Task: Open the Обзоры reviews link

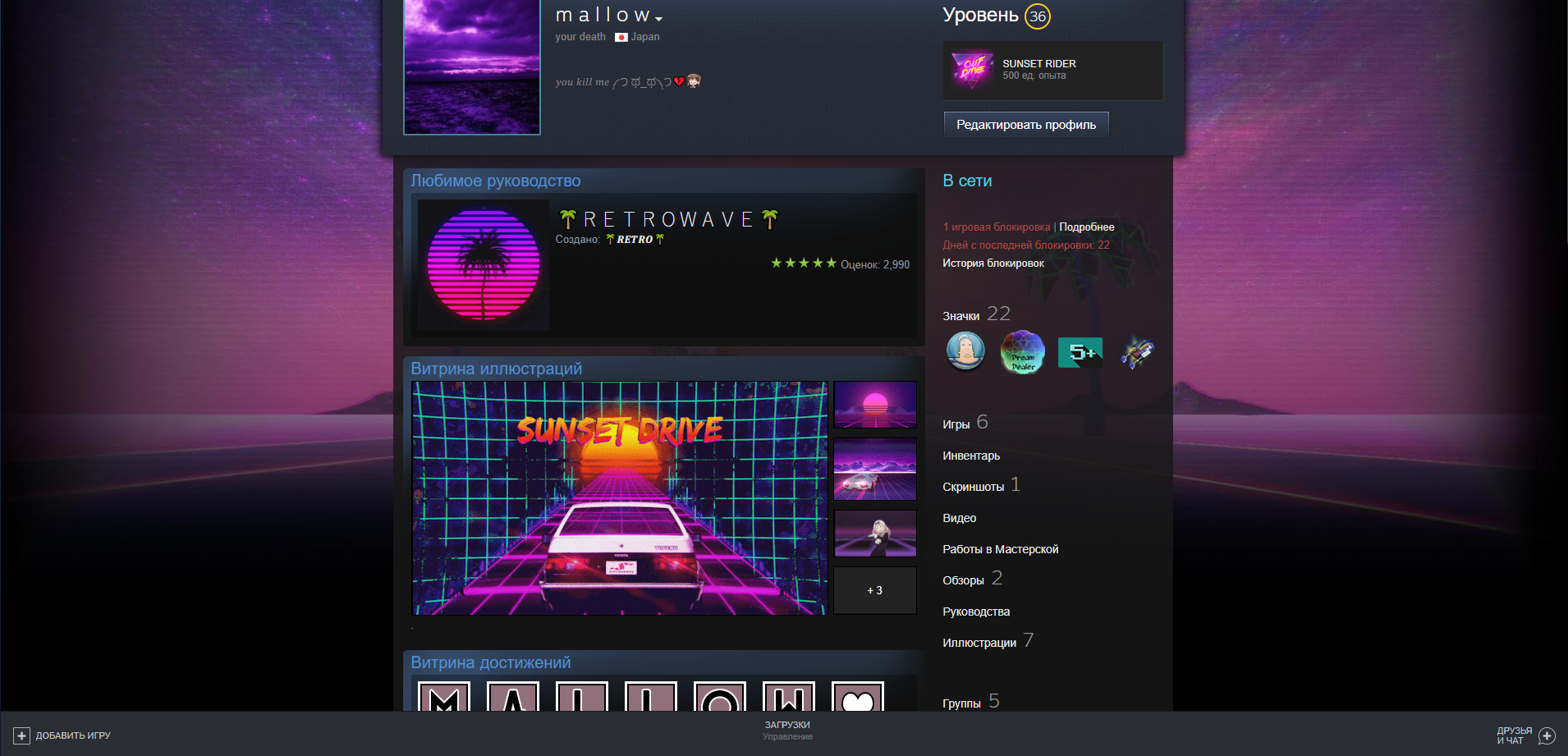Action: pyautogui.click(x=963, y=580)
